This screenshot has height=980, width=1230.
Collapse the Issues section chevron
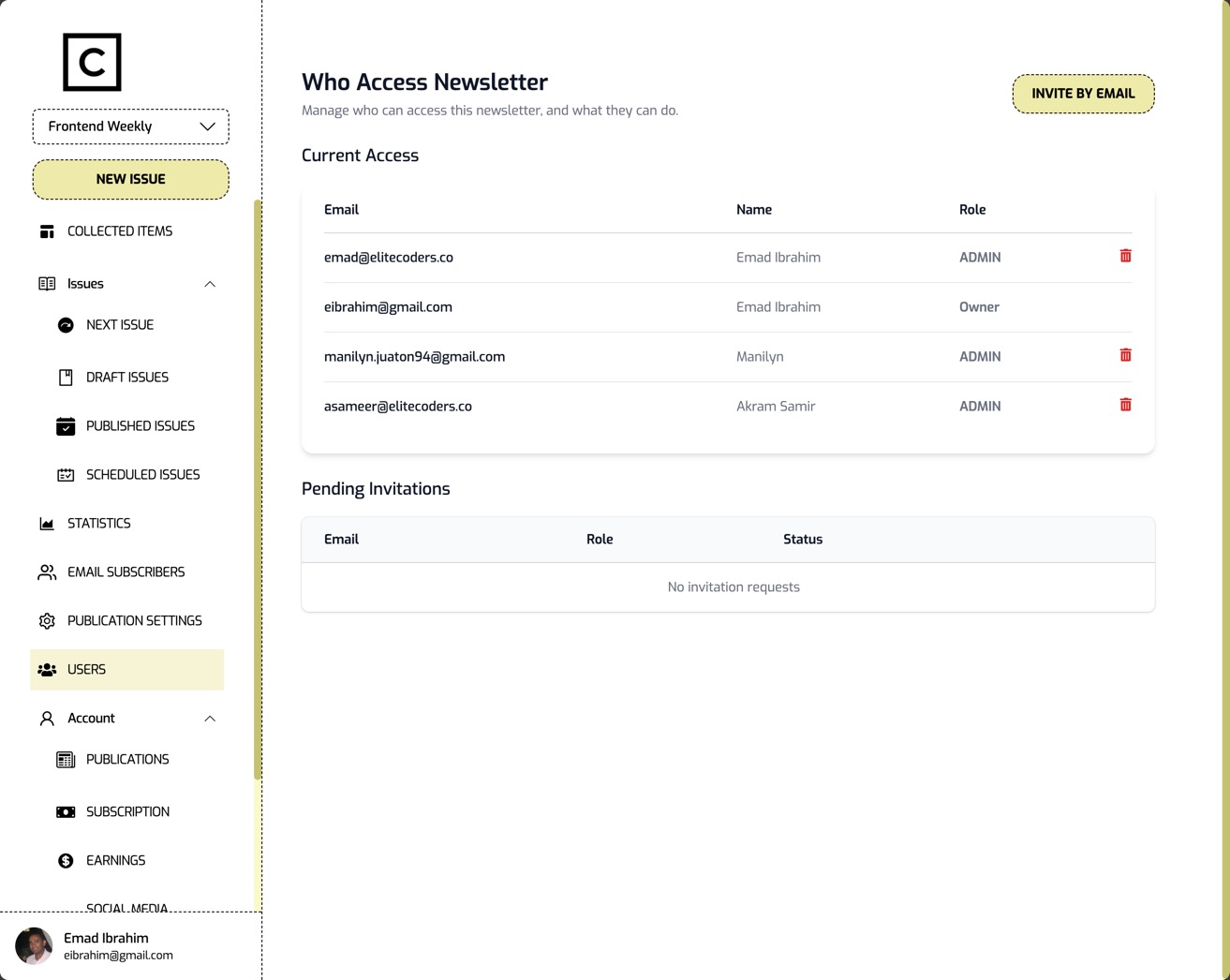210,284
